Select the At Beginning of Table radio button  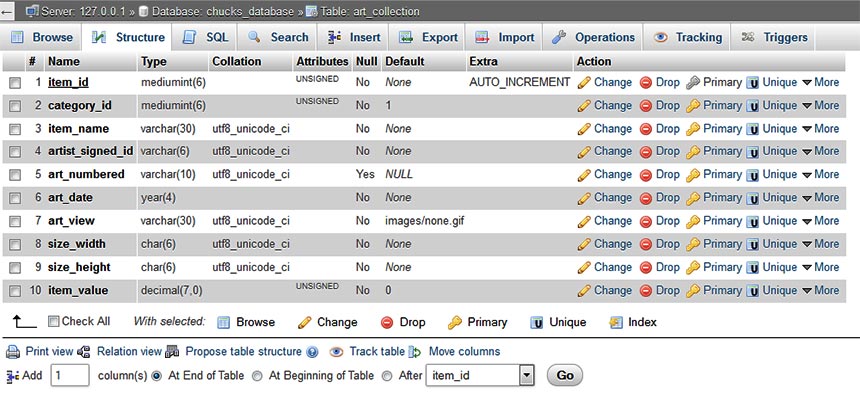coord(257,376)
